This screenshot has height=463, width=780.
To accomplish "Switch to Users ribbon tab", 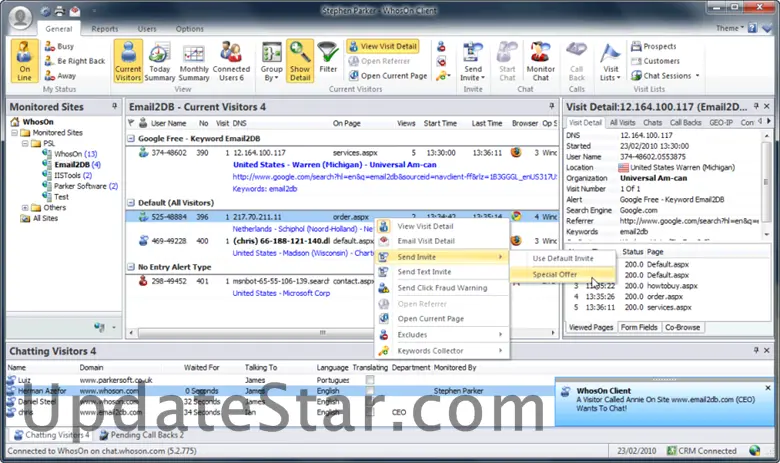I will [147, 29].
